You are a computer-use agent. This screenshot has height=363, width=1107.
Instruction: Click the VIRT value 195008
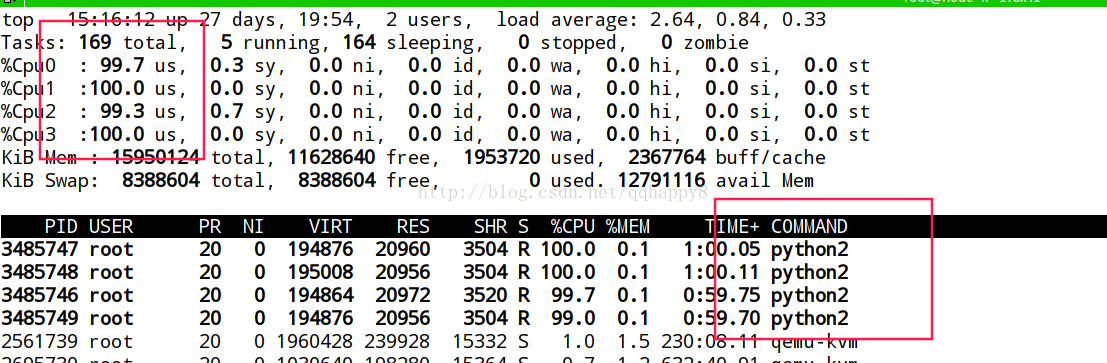coord(320,272)
